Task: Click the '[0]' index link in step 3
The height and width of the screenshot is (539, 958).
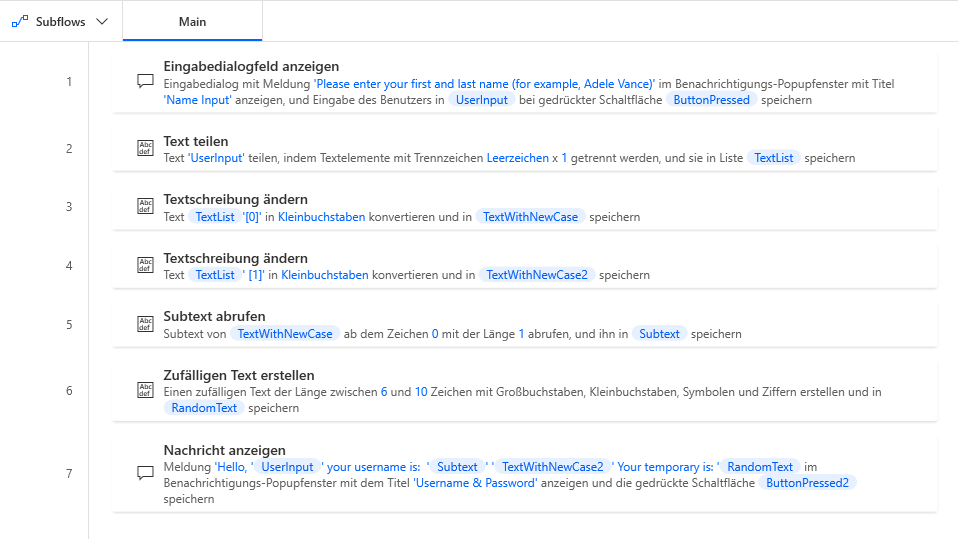Action: coord(252,216)
